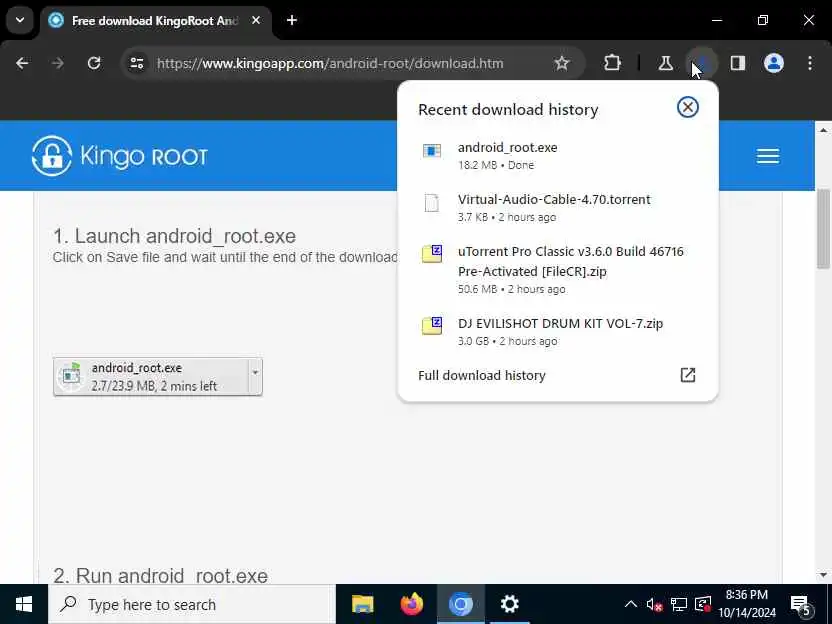Click taskbar search box
The width and height of the screenshot is (832, 624).
[x=192, y=604]
